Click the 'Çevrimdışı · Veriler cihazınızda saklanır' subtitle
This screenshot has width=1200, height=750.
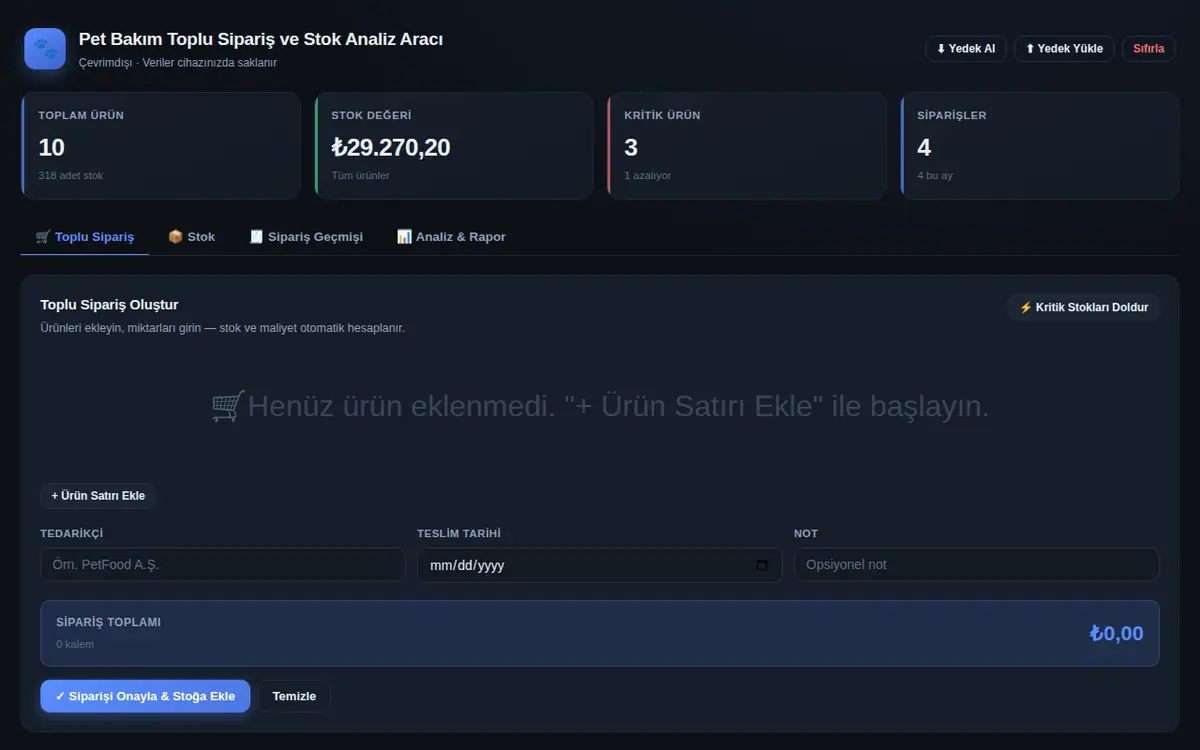(178, 62)
